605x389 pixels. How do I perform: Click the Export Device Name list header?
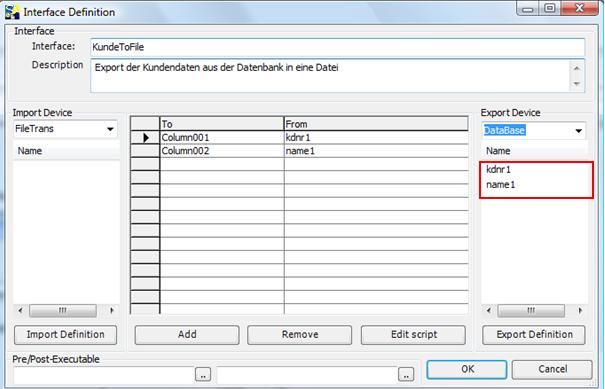tap(535, 151)
